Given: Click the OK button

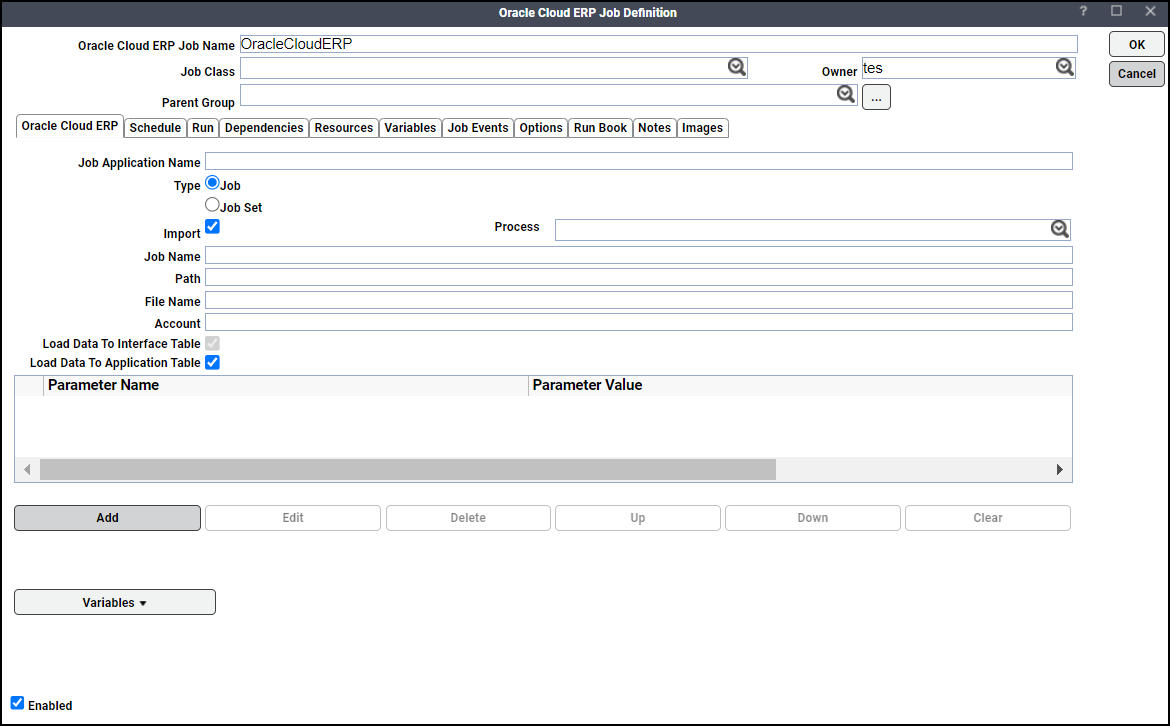Looking at the screenshot, I should 1136,44.
